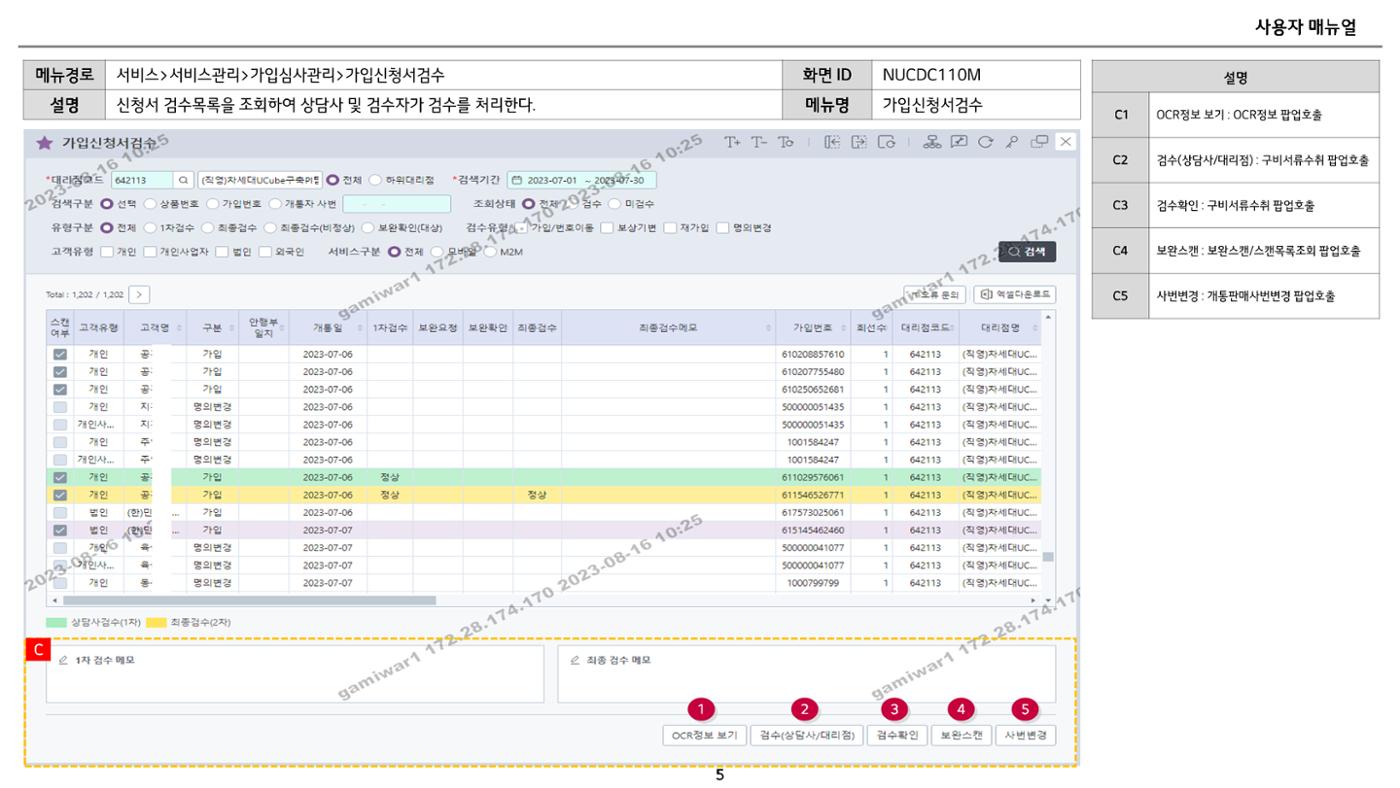The width and height of the screenshot is (1400, 788).
Task: Toggle scan checkbox for row 615145462460
Action: [x=60, y=530]
